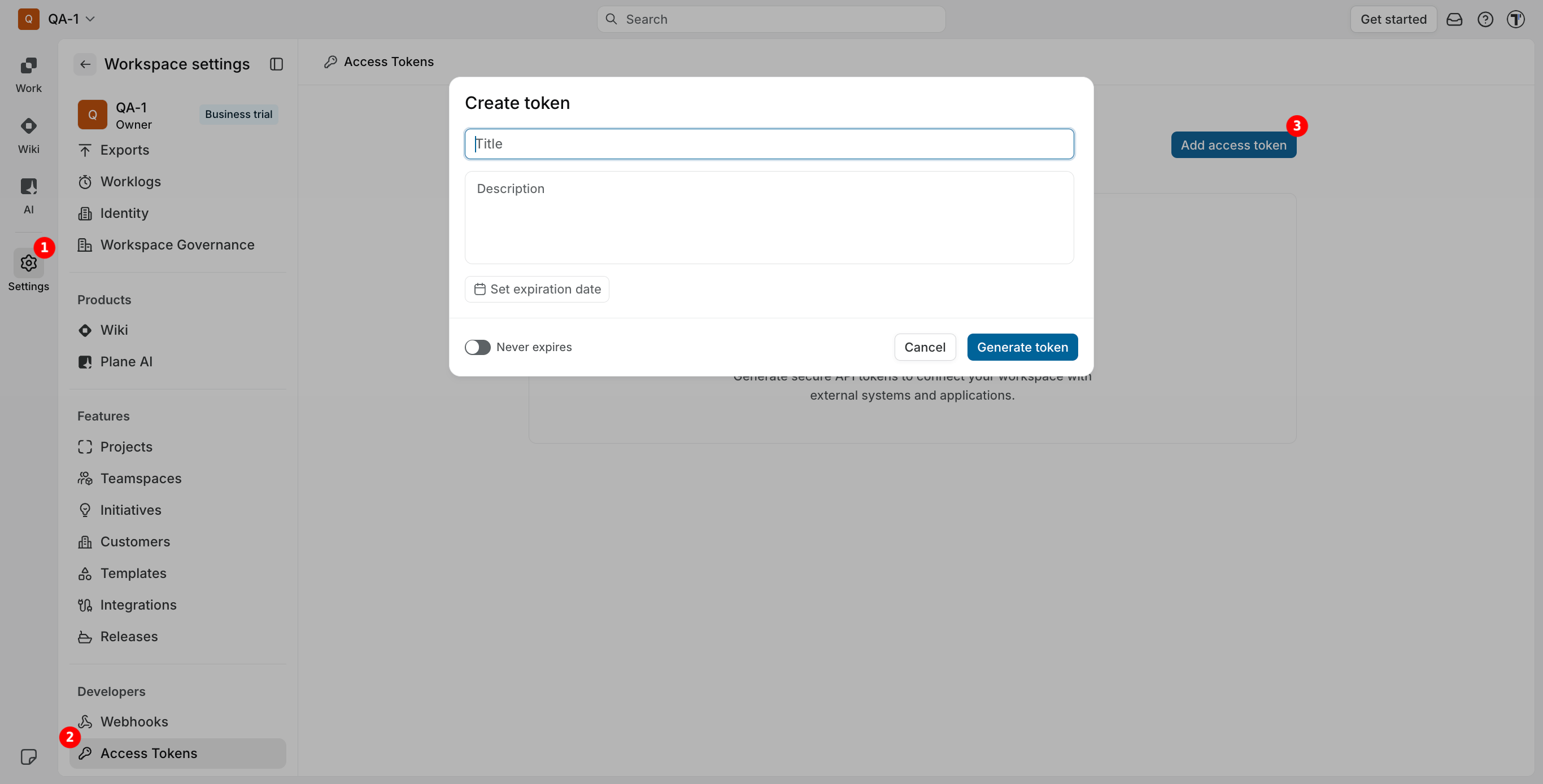This screenshot has width=1543, height=784.
Task: Click the Generate token button
Action: (1022, 347)
